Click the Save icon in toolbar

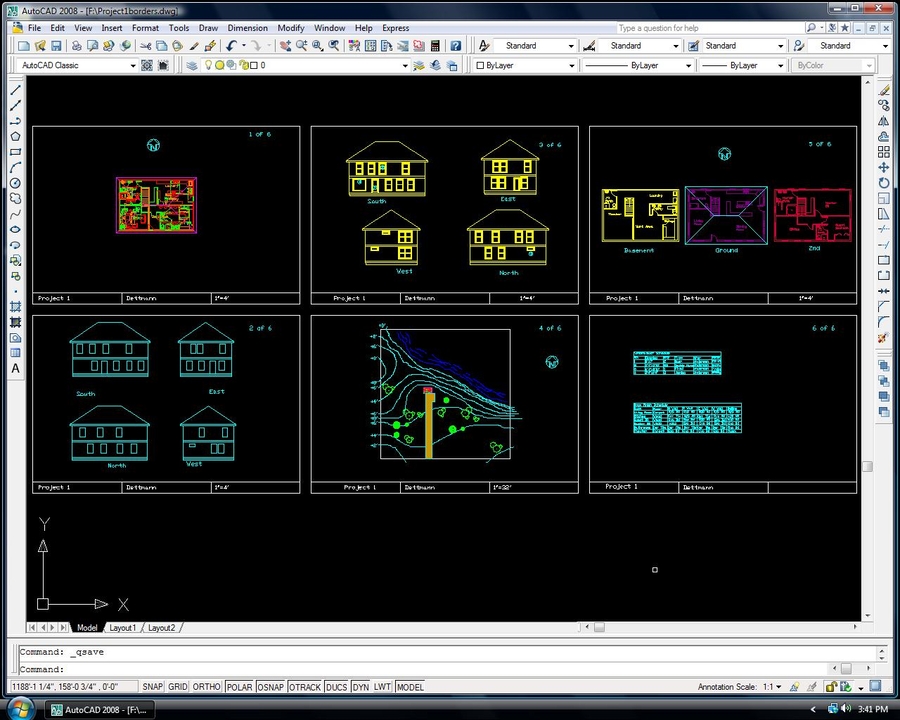(57, 46)
